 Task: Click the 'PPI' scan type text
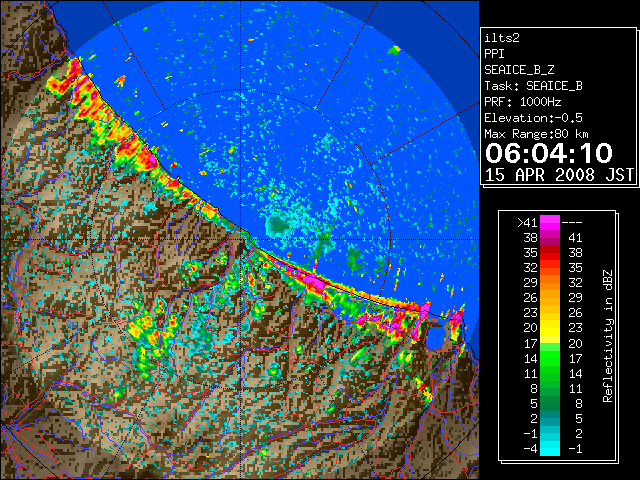point(494,54)
